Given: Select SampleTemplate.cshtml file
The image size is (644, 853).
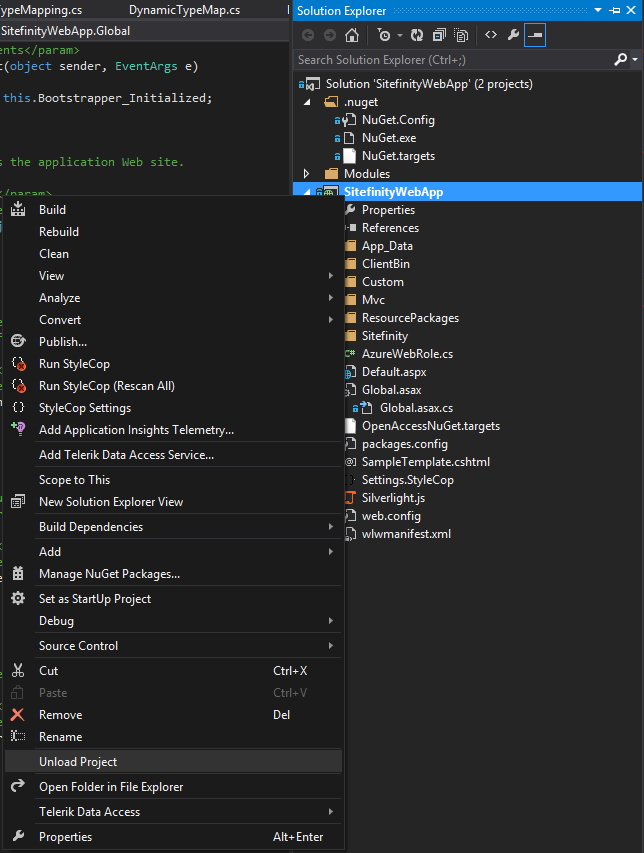Looking at the screenshot, I should point(426,462).
